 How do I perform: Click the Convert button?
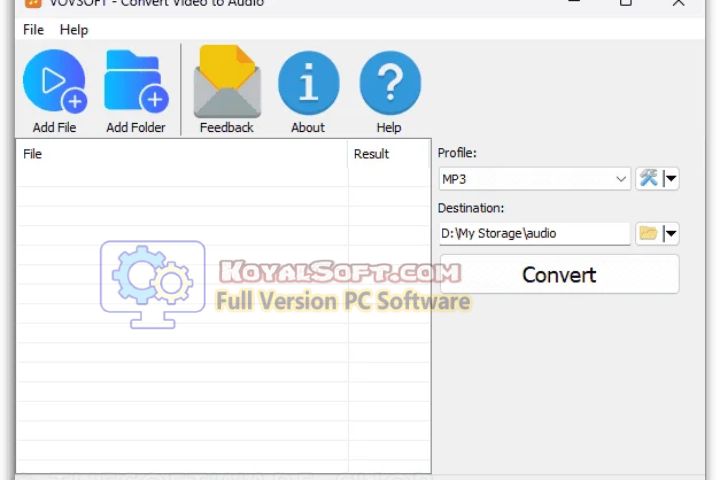click(x=559, y=275)
